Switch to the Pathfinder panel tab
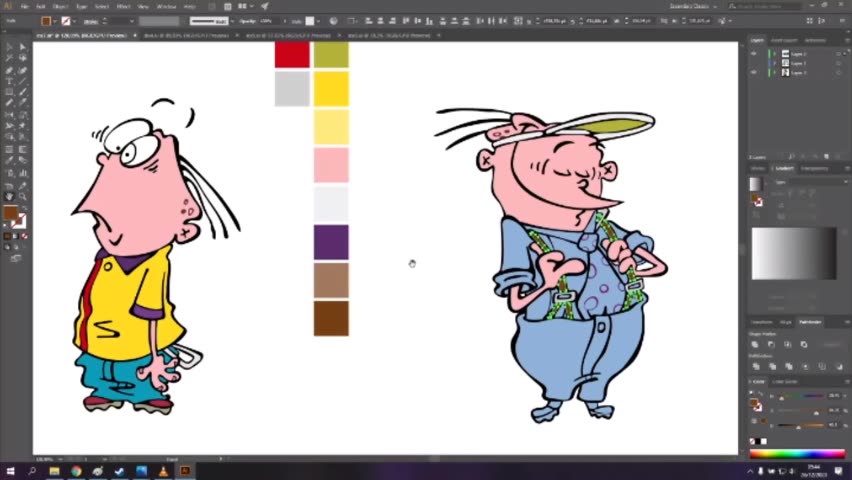Screen dimensions: 852x480 [810, 322]
